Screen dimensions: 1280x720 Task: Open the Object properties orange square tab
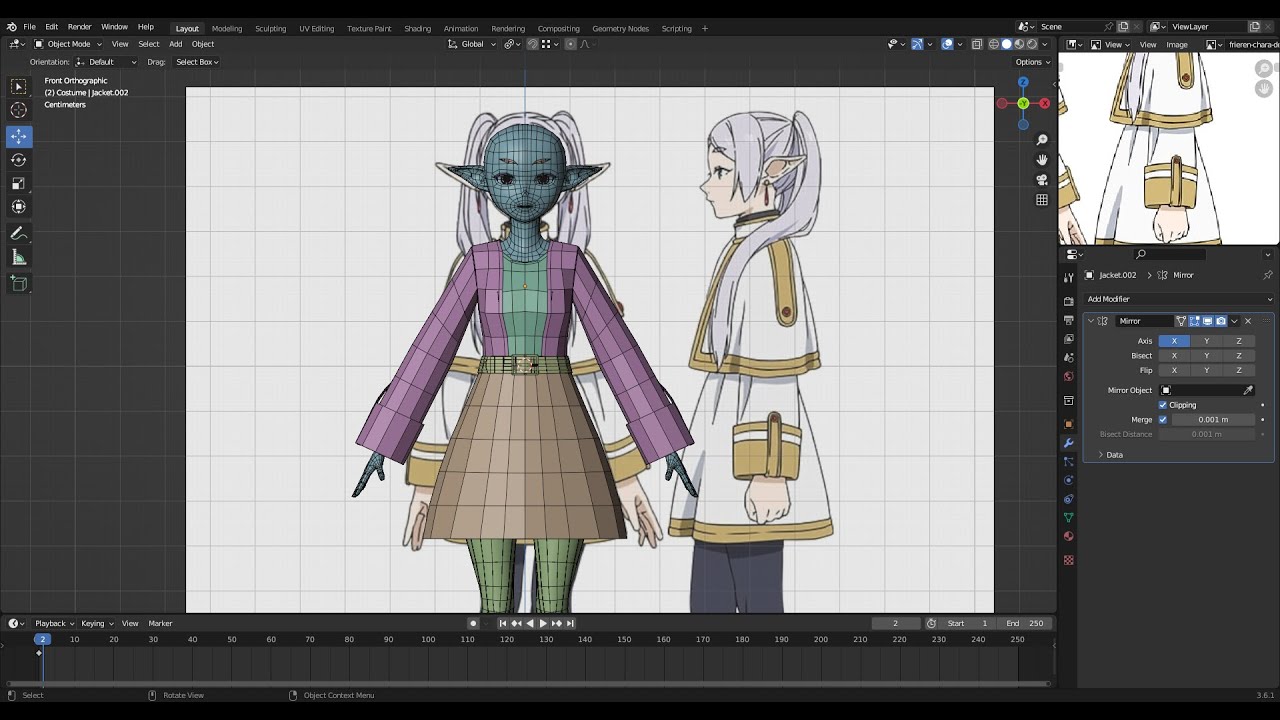click(1069, 424)
